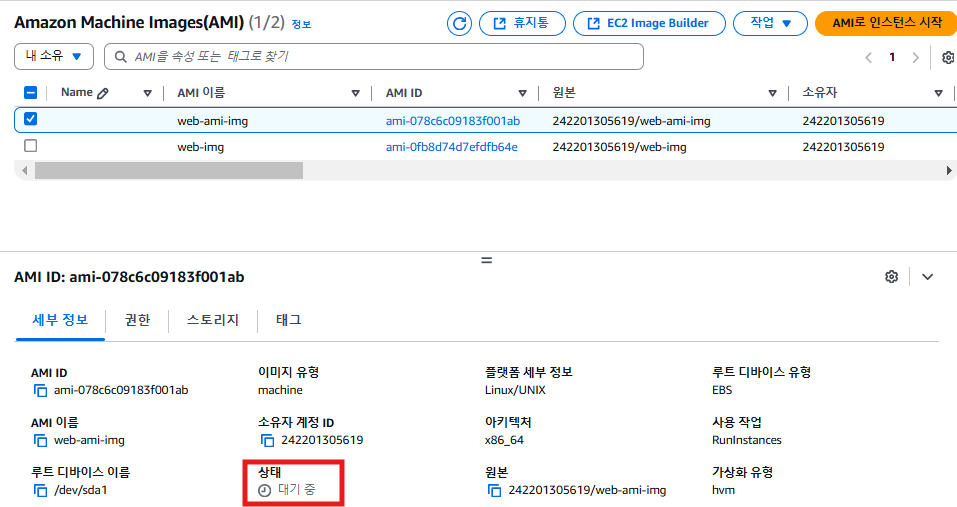The width and height of the screenshot is (957, 507).
Task: Sort by 소유자 column arrow
Action: click(939, 93)
